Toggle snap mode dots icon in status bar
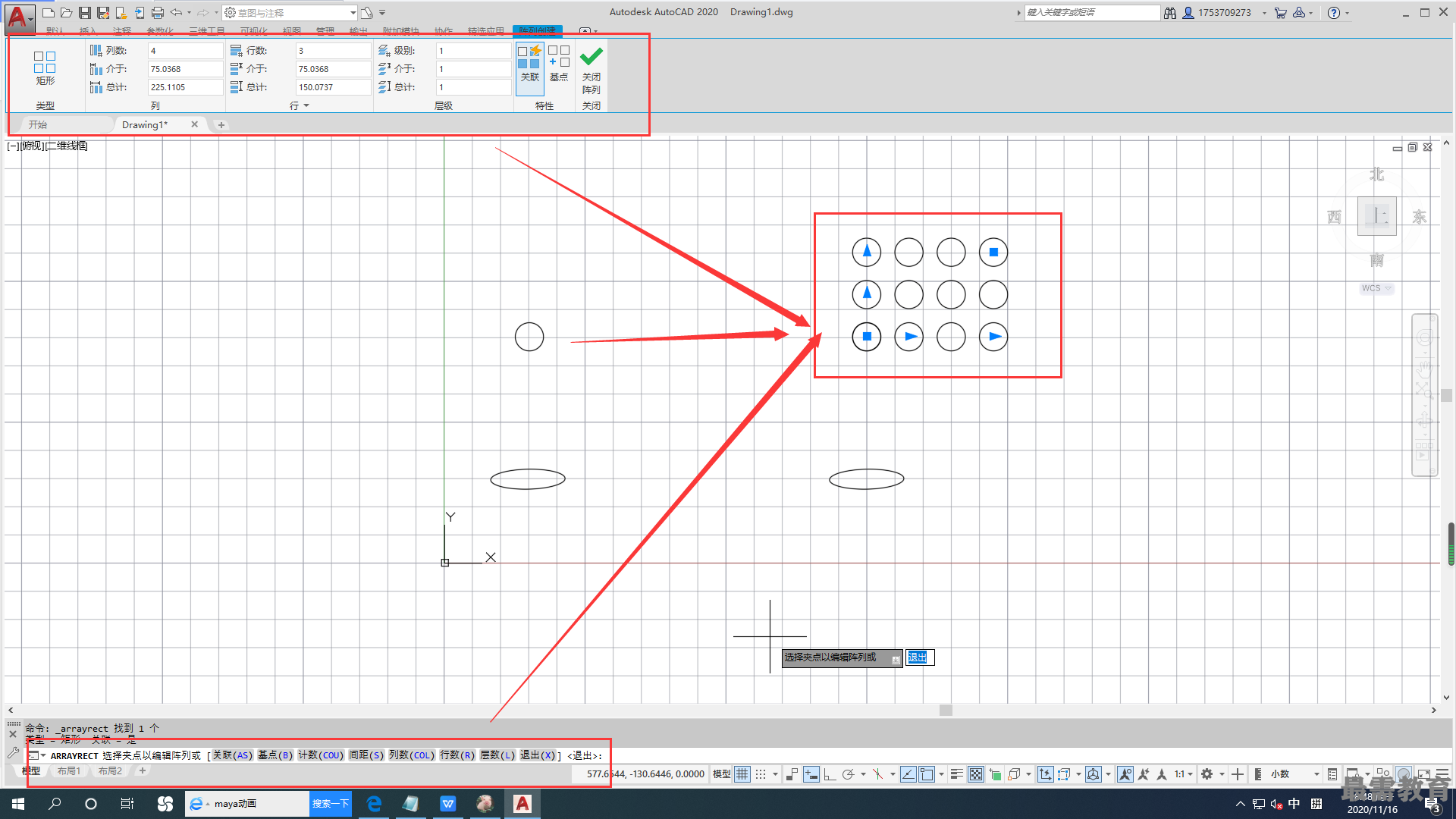The image size is (1456, 819). click(x=761, y=774)
